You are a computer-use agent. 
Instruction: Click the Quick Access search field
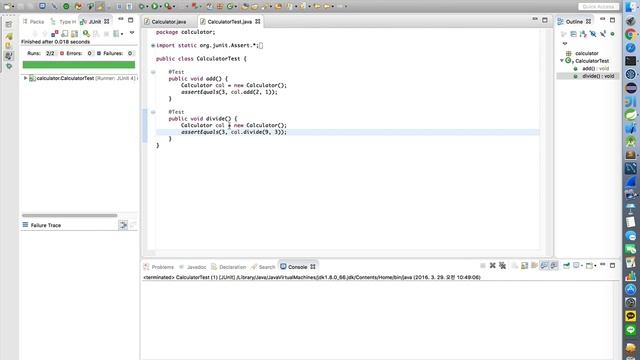598,7
